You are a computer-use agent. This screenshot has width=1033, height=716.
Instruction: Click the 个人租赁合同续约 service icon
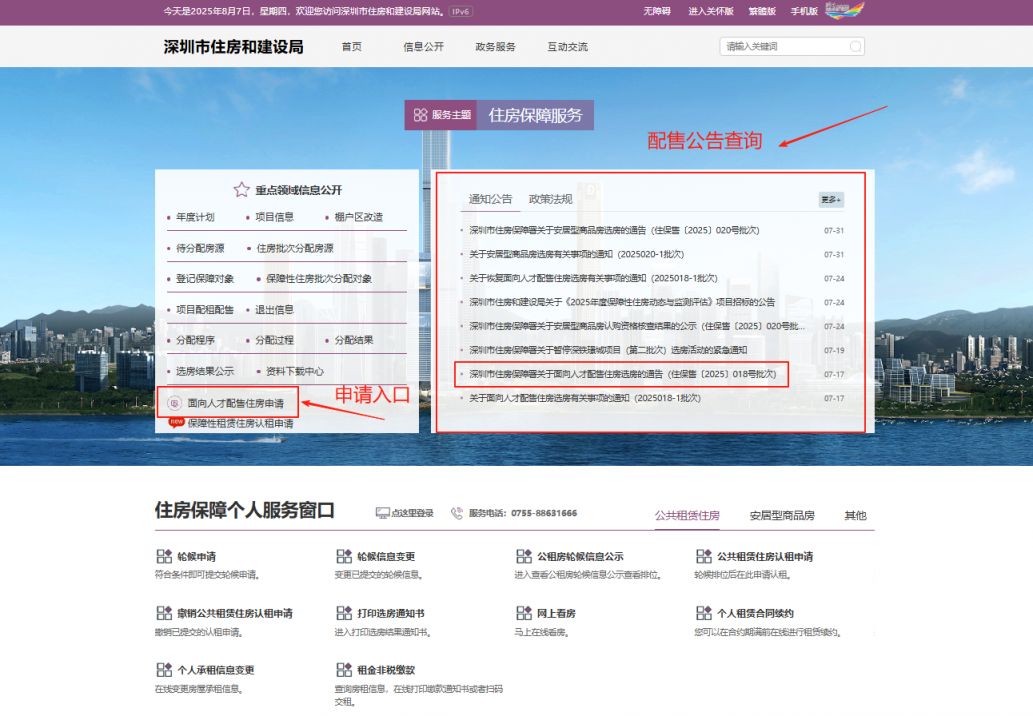pos(704,613)
